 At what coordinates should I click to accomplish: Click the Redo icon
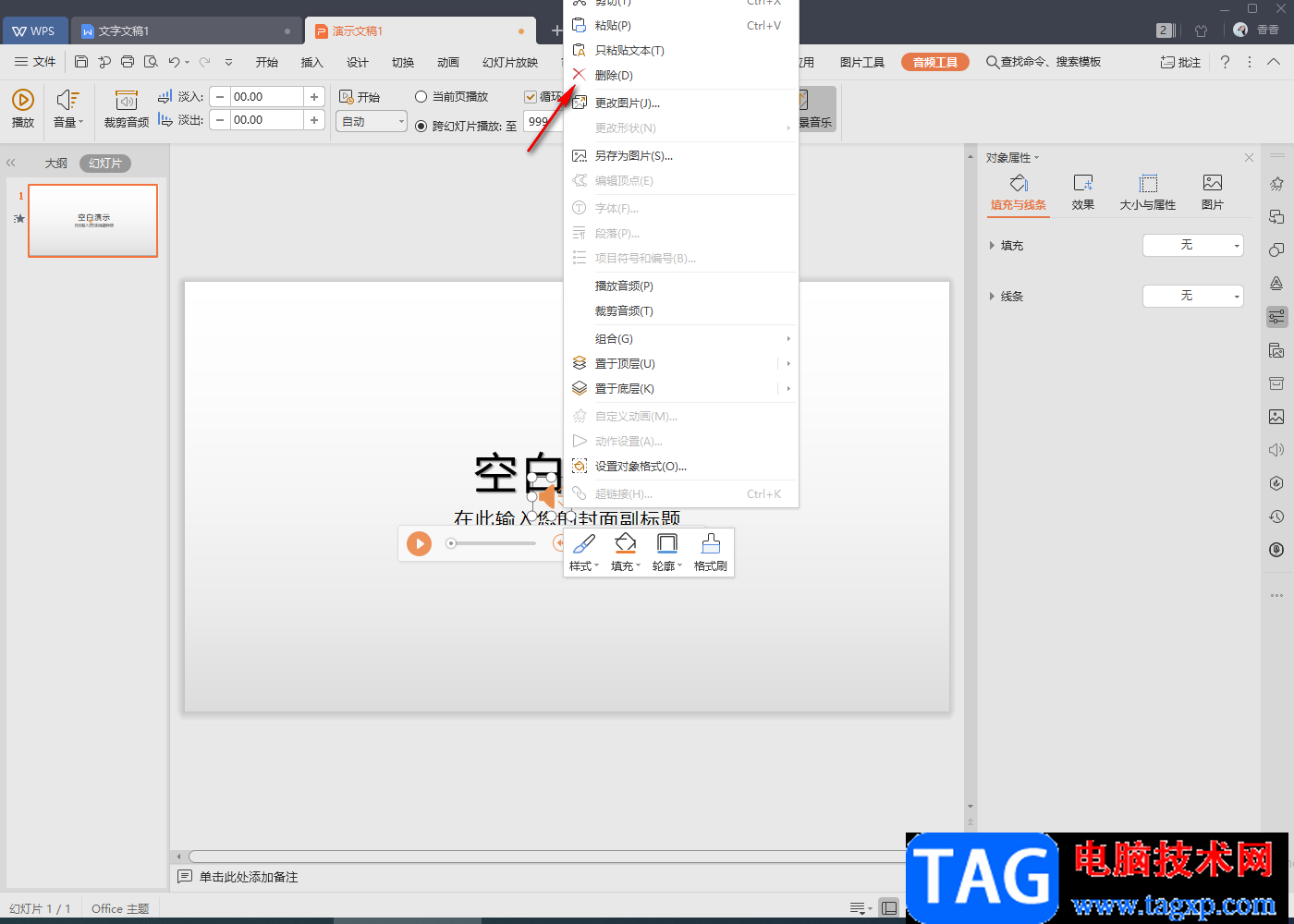point(204,62)
